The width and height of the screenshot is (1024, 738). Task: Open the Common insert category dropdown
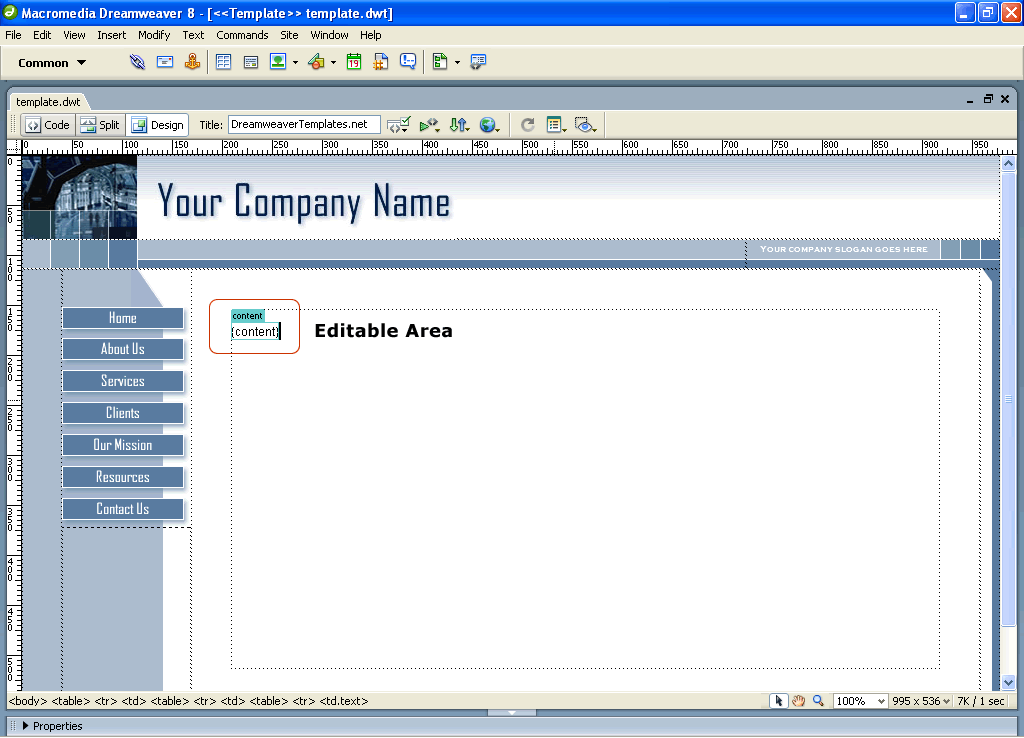(52, 63)
